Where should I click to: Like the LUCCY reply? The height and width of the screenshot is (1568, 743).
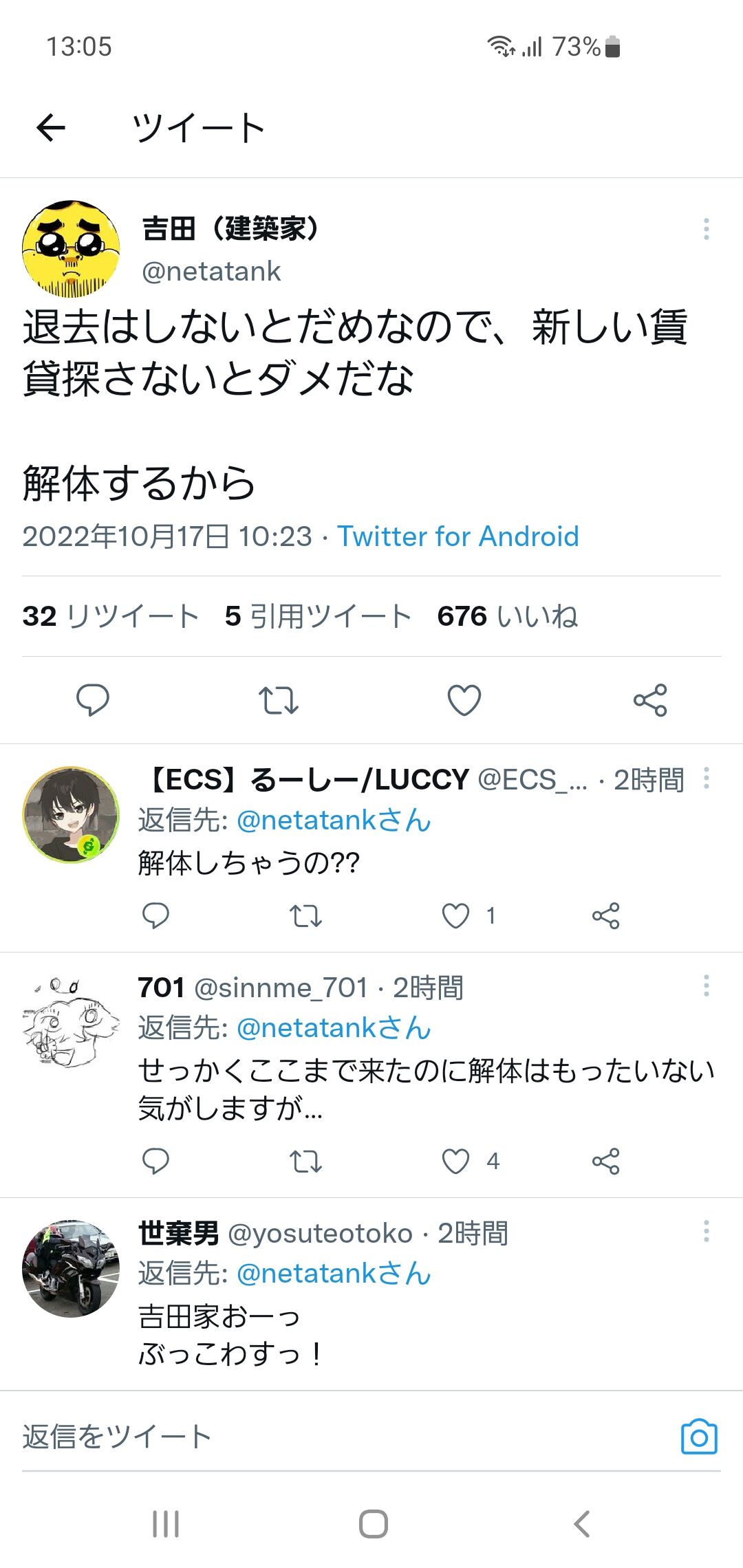click(455, 916)
